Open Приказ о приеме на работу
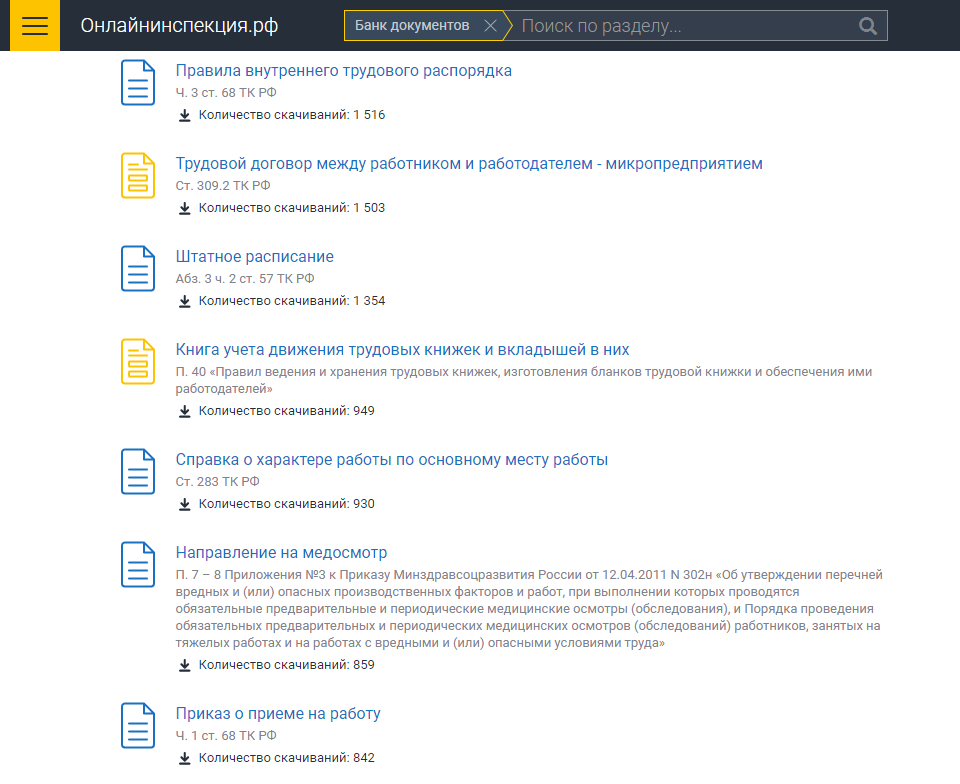This screenshot has height=784, width=960. 278,714
